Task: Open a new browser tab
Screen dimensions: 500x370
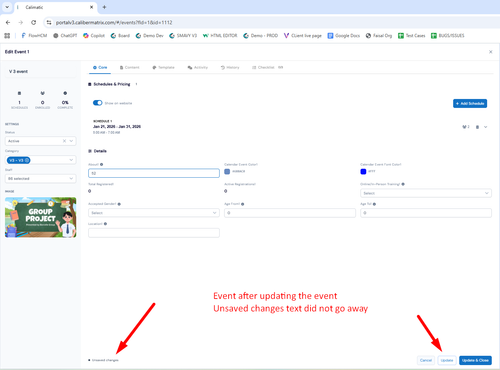Action: [x=104, y=7]
